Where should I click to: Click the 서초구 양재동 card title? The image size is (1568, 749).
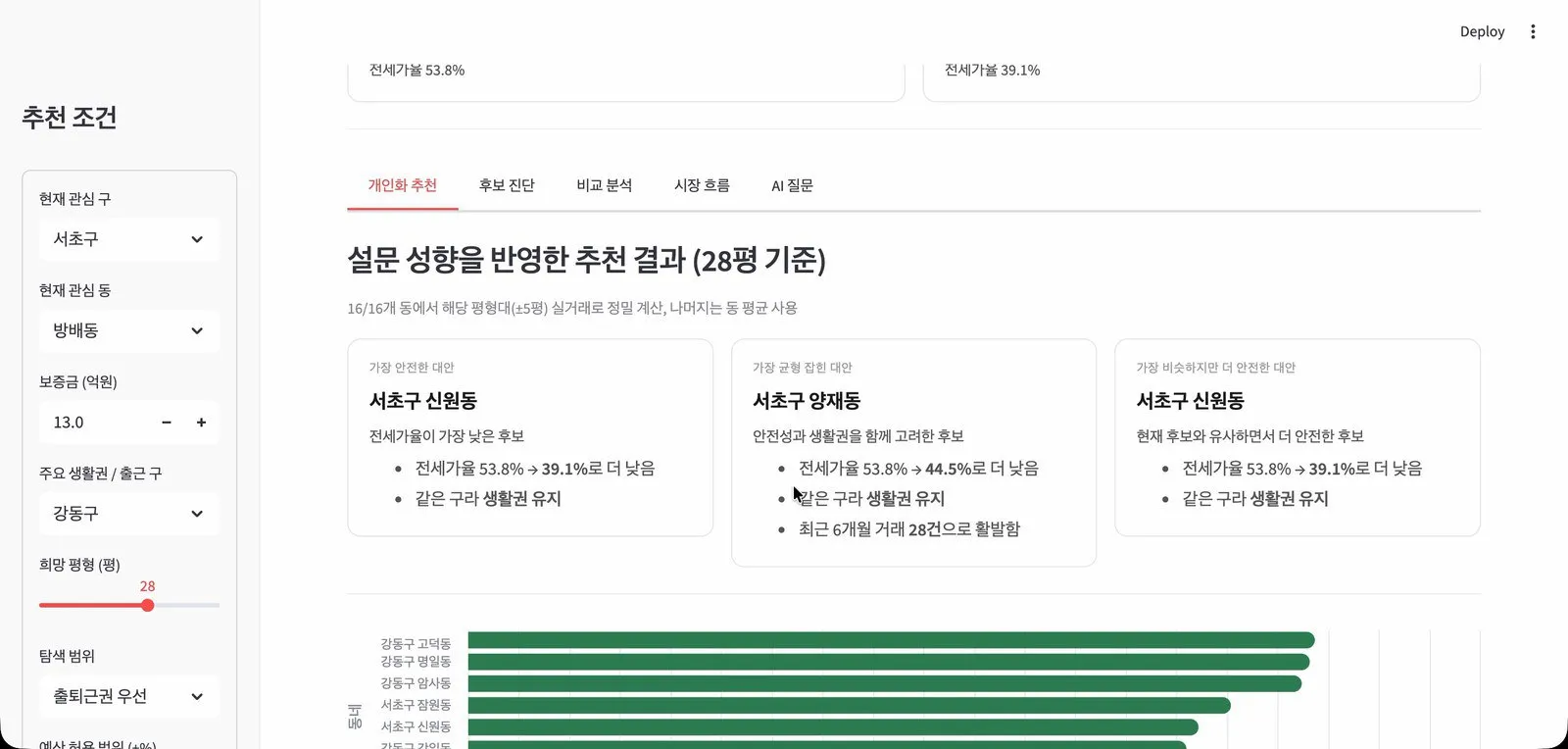pos(807,400)
